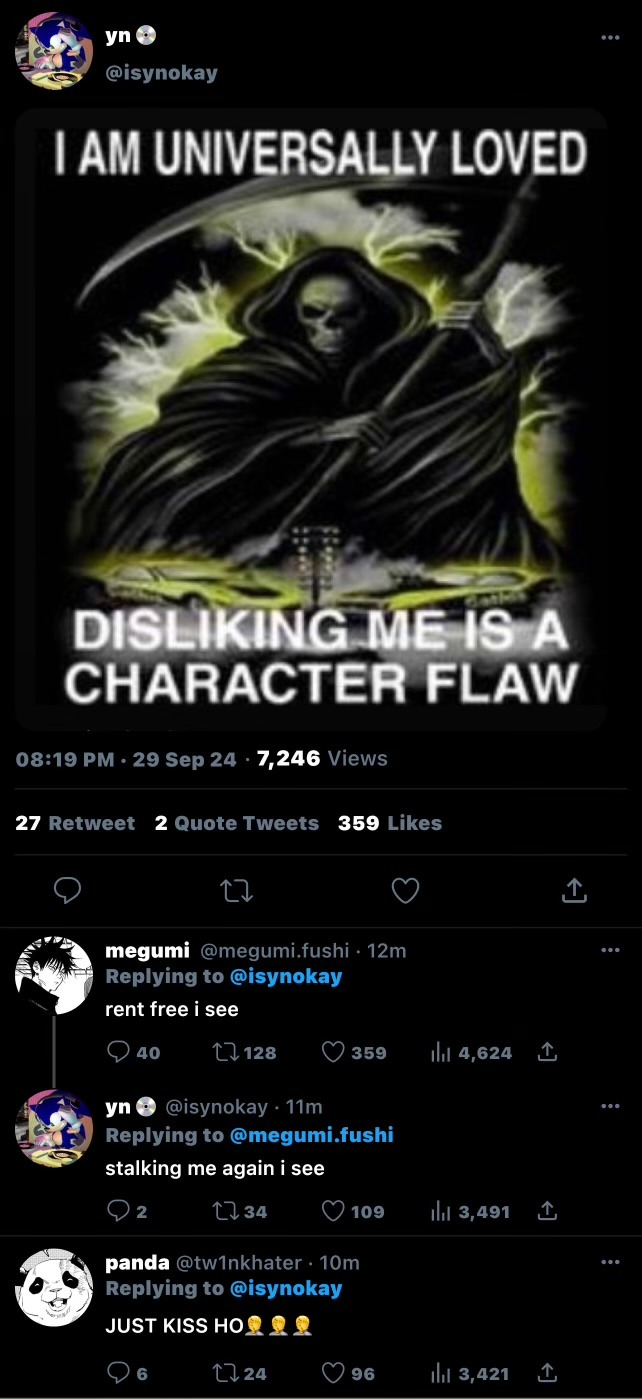Viewport: 642px width, 1399px height.
Task: Share the main tweet
Action: (574, 890)
